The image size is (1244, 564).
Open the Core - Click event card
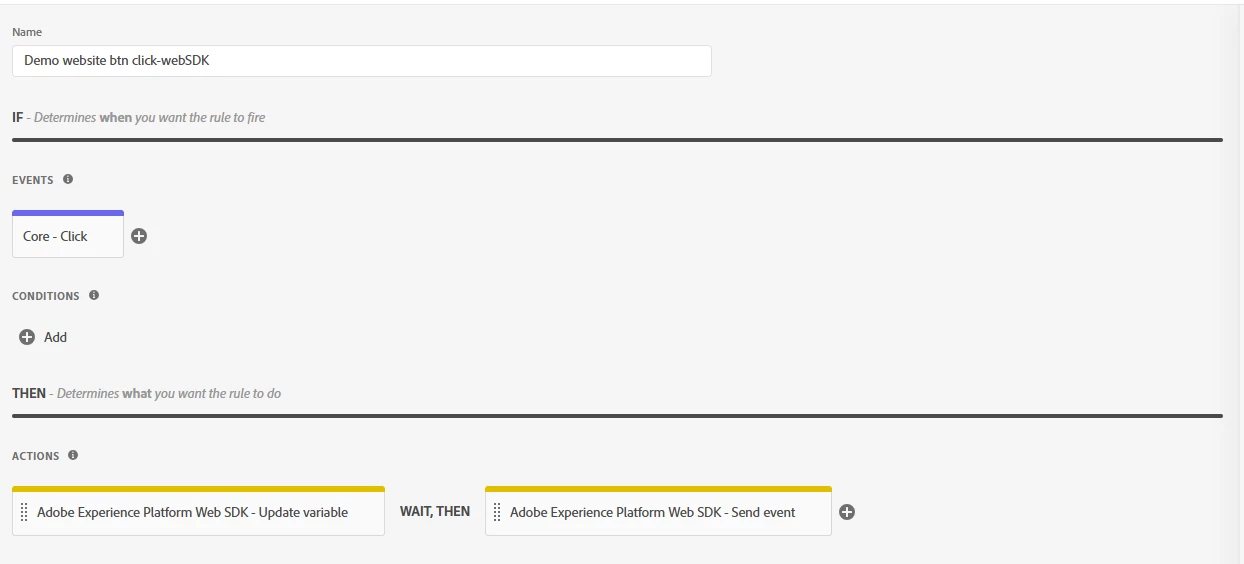pyautogui.click(x=68, y=235)
